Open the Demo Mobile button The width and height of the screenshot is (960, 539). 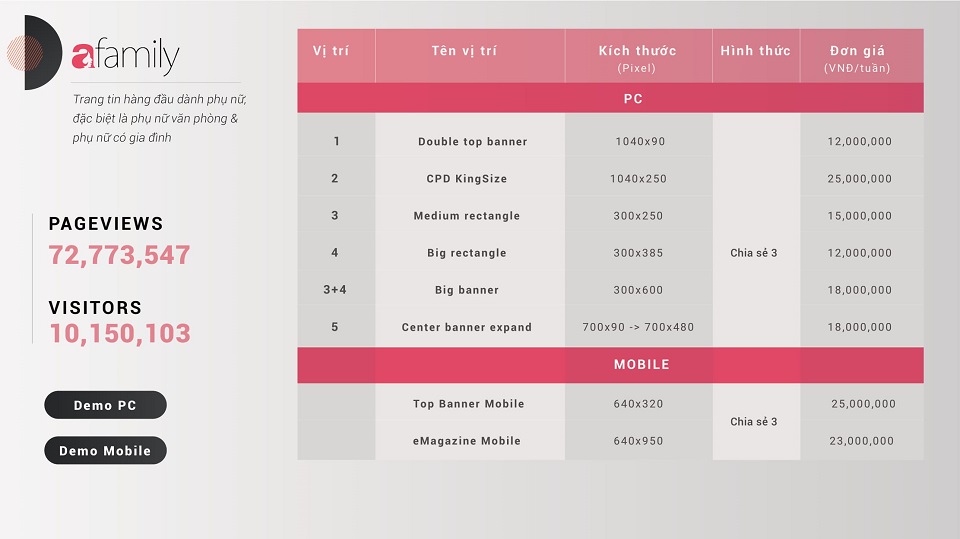pos(105,451)
